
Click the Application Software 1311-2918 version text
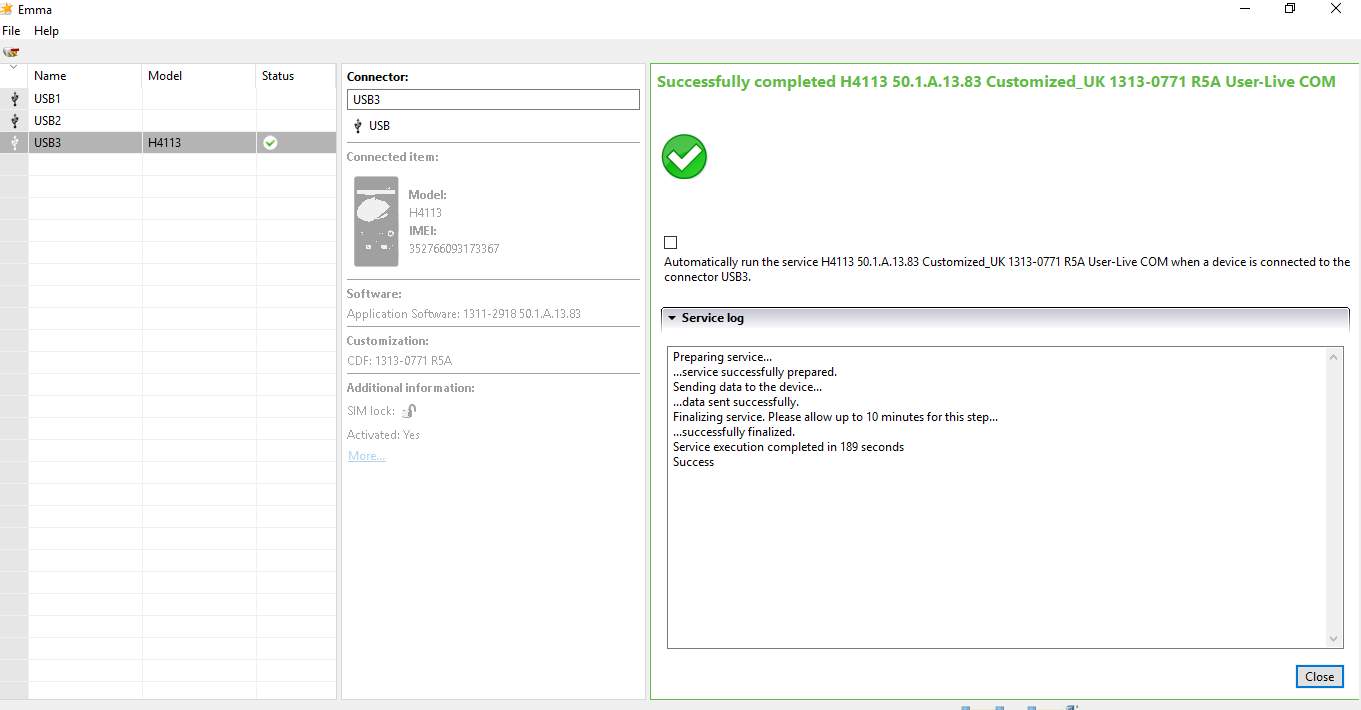click(x=464, y=314)
